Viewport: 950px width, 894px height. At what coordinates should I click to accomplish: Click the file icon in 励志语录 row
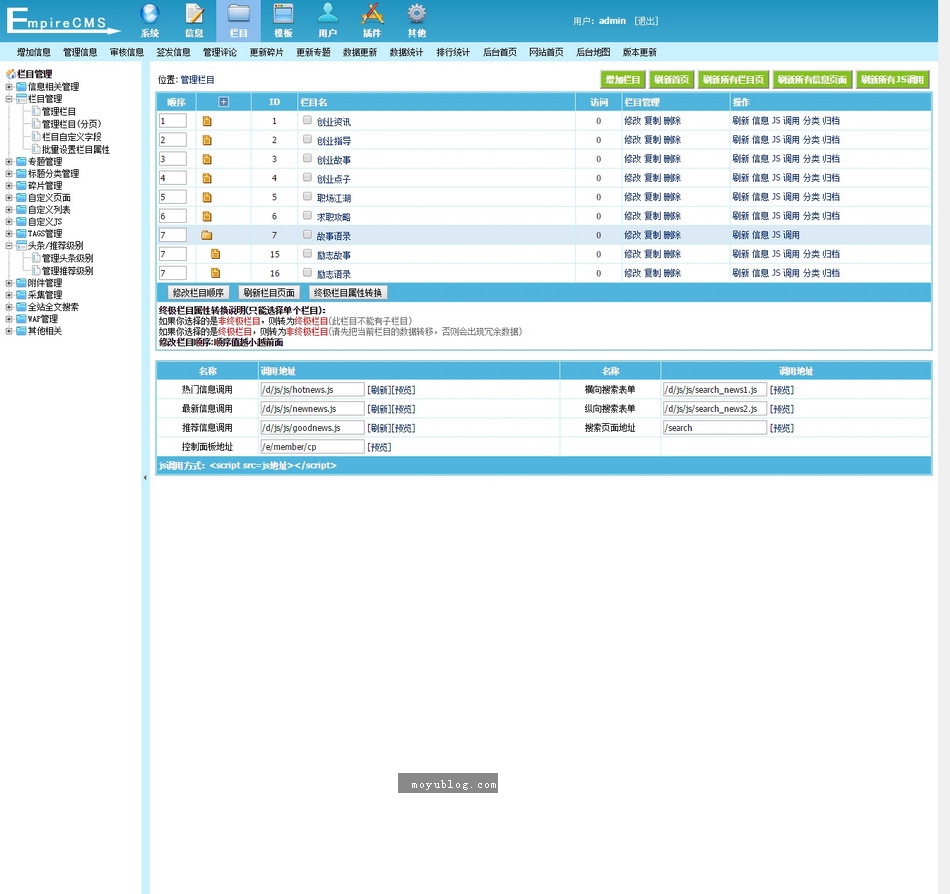(215, 273)
